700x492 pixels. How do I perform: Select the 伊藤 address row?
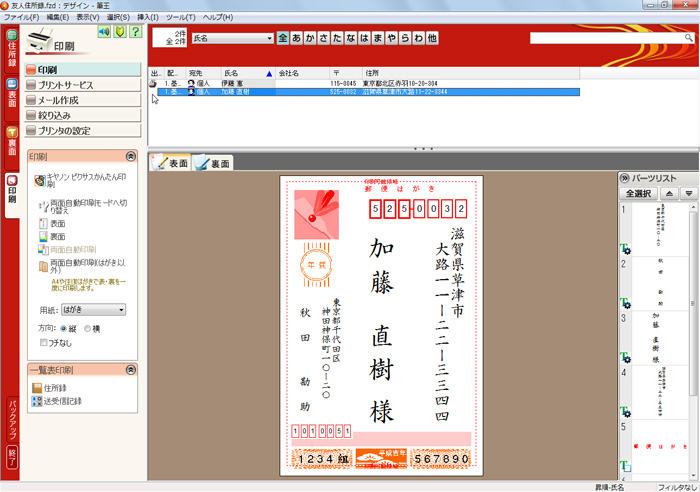pos(235,83)
